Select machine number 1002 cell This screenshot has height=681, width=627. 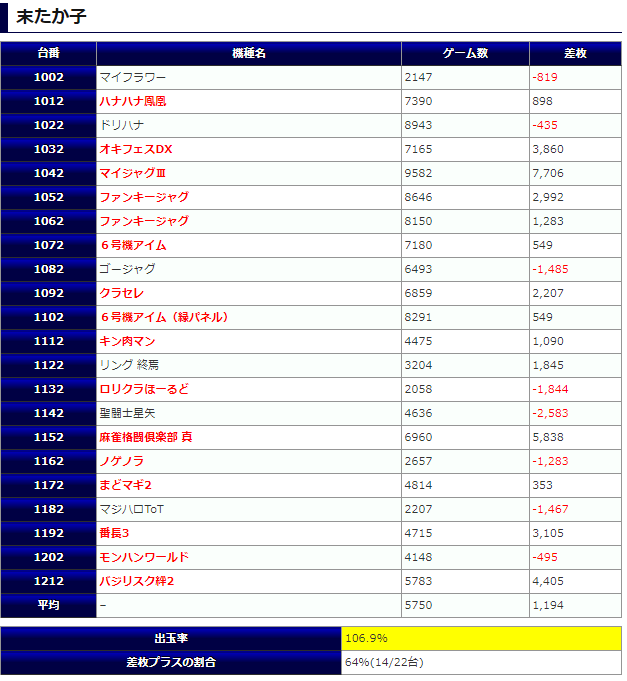click(49, 77)
